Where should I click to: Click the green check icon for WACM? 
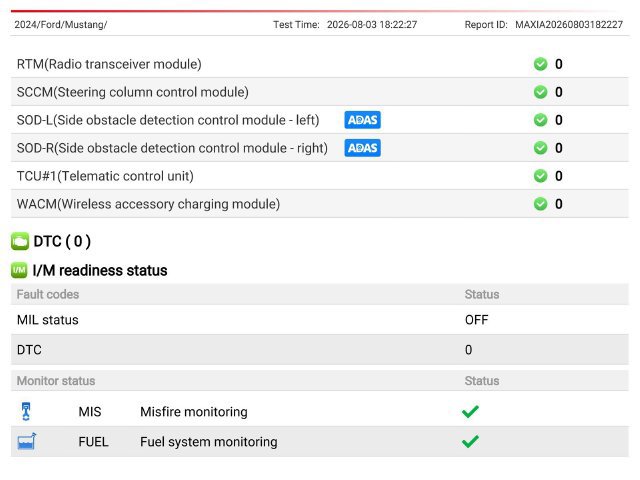[x=540, y=204]
